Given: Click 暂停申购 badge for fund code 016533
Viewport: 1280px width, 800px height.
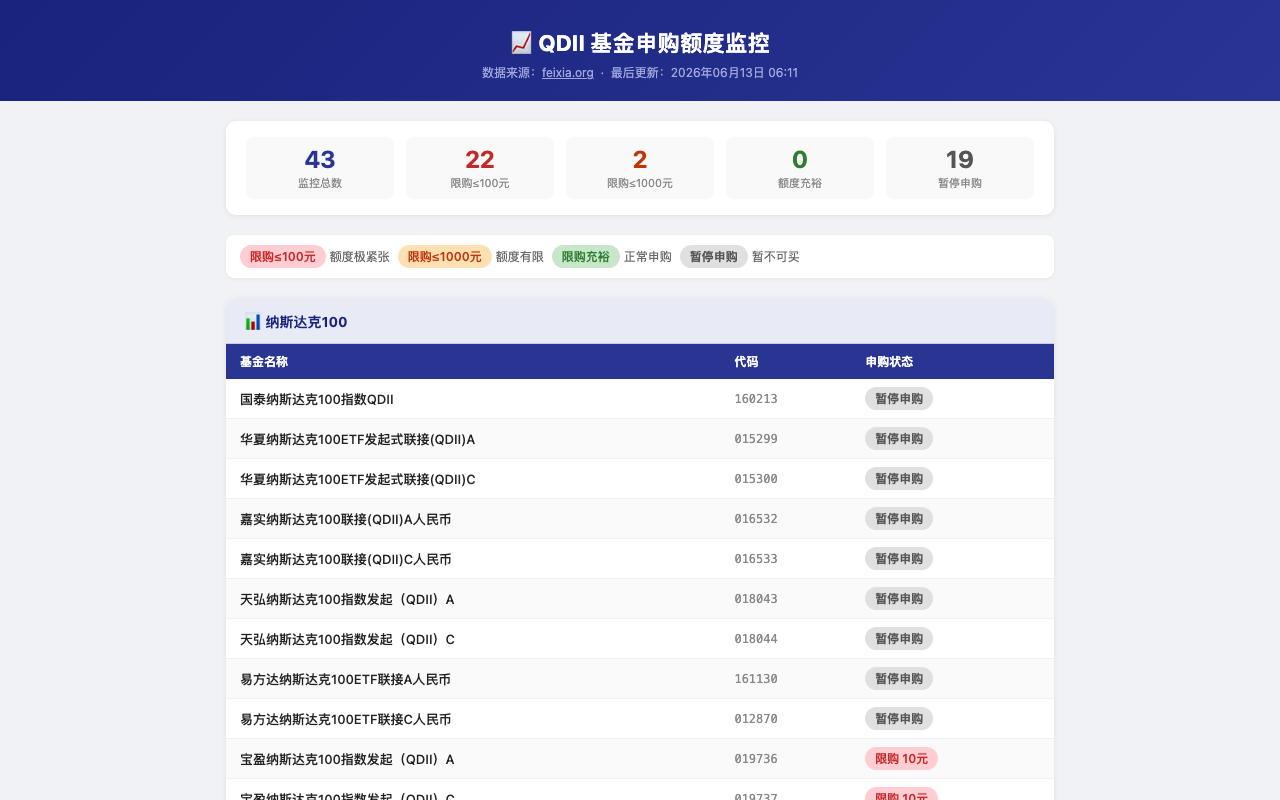Looking at the screenshot, I should [x=899, y=559].
